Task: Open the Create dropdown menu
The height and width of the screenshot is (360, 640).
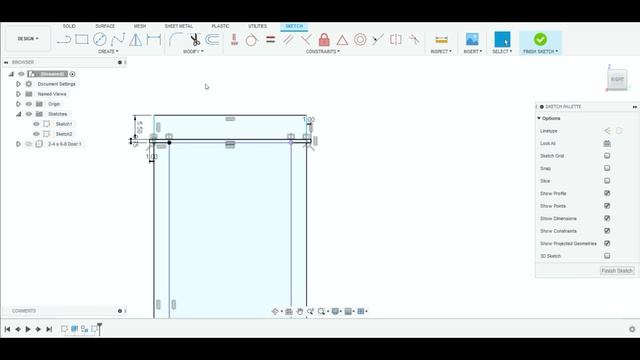Action: pos(108,51)
